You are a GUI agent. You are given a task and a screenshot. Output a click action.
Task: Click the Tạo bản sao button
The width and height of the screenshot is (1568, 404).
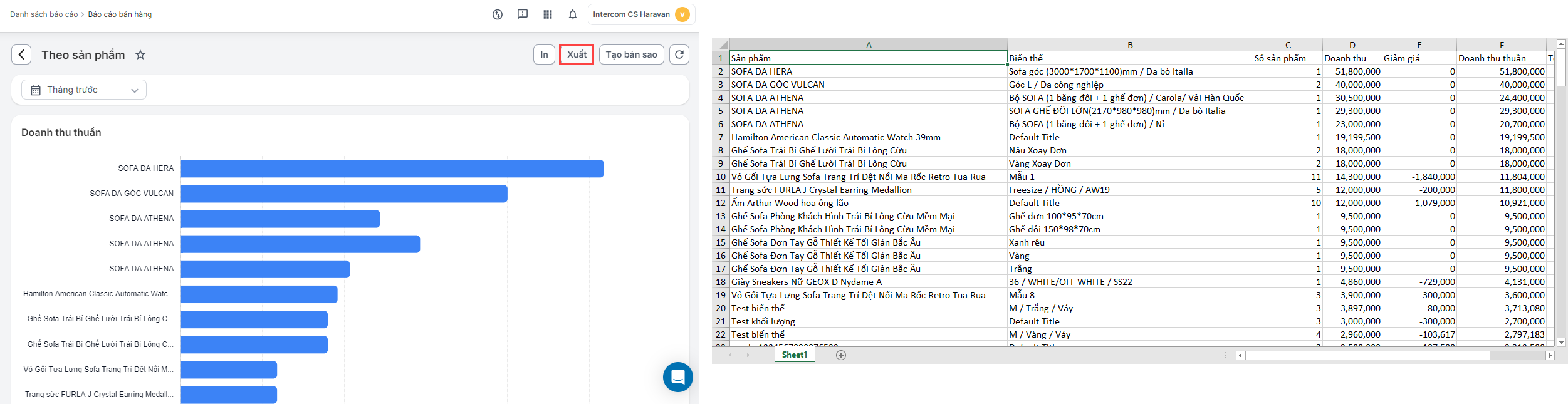[x=630, y=54]
